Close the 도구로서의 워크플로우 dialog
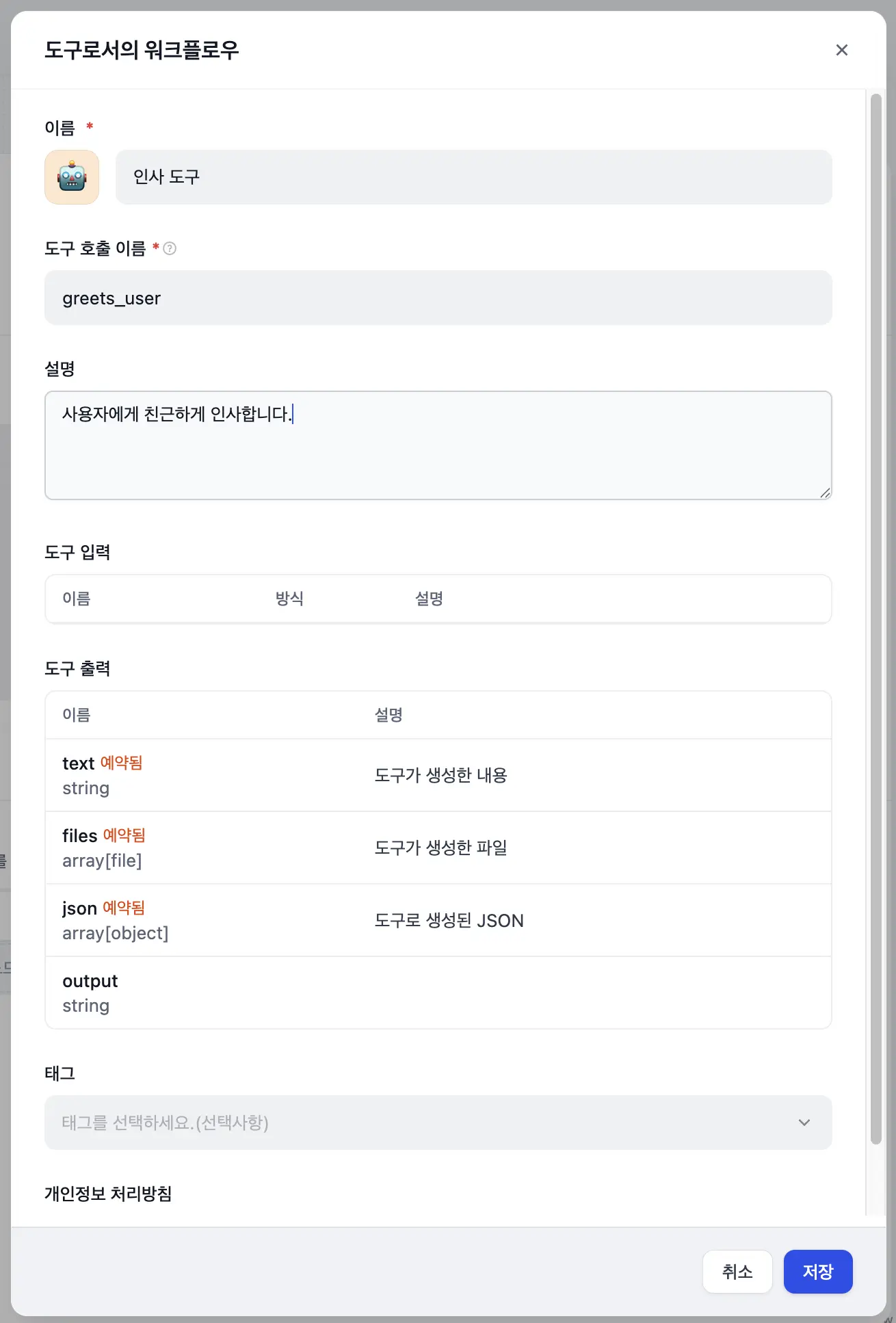896x1323 pixels. point(841,50)
